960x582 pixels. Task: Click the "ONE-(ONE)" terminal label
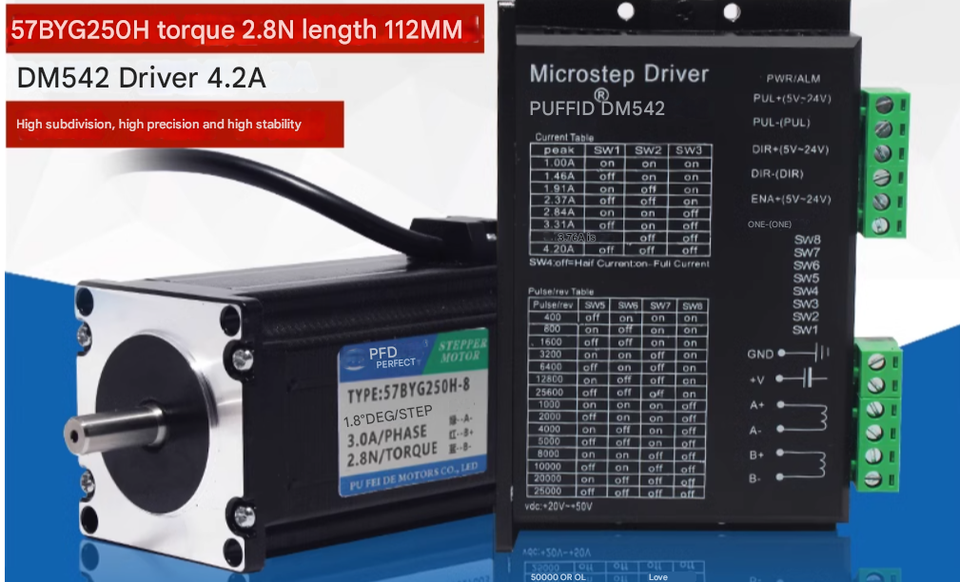770,225
